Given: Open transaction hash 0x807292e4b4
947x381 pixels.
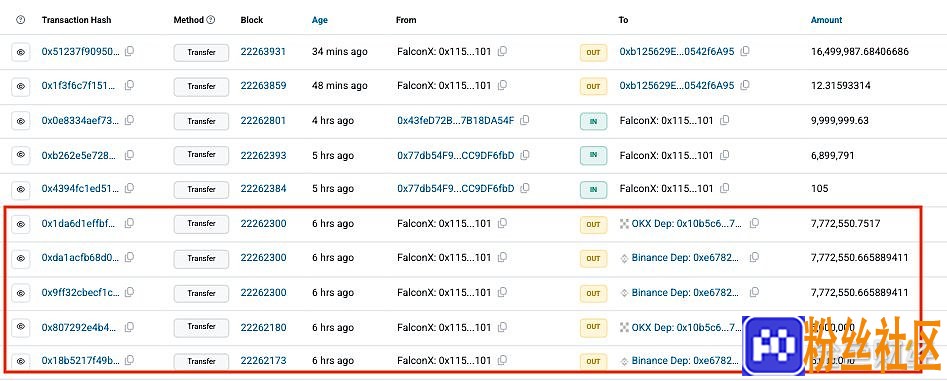Looking at the screenshot, I should 79,327.
